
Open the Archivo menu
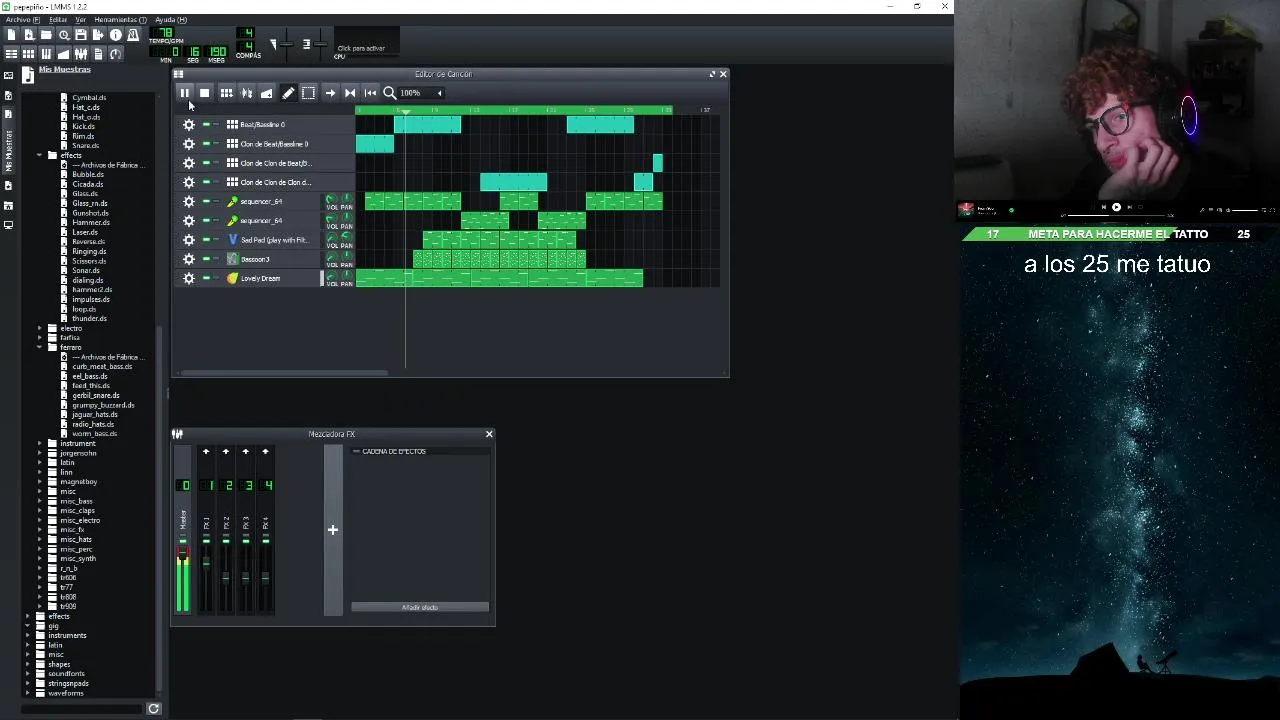[x=22, y=19]
